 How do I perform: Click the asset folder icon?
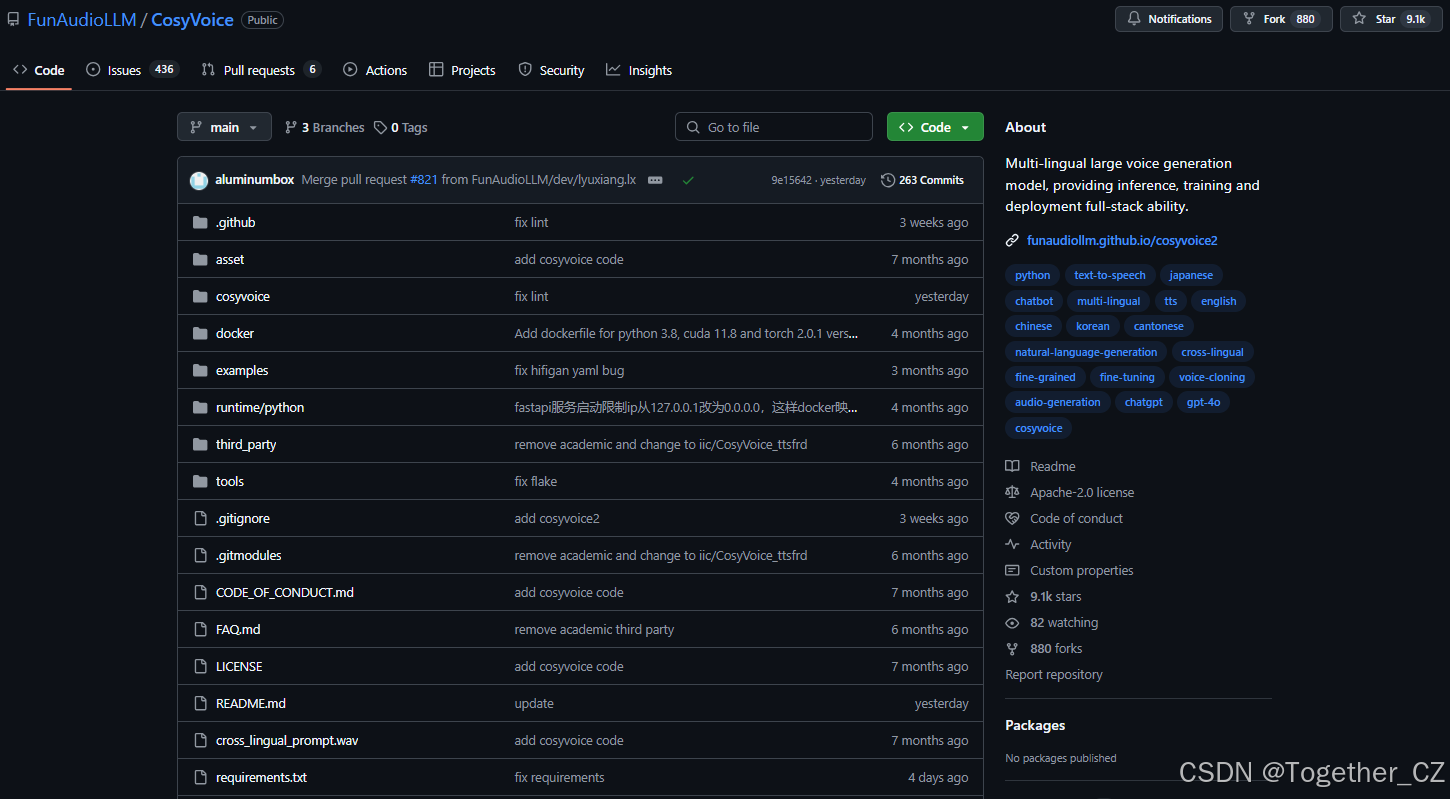199,259
